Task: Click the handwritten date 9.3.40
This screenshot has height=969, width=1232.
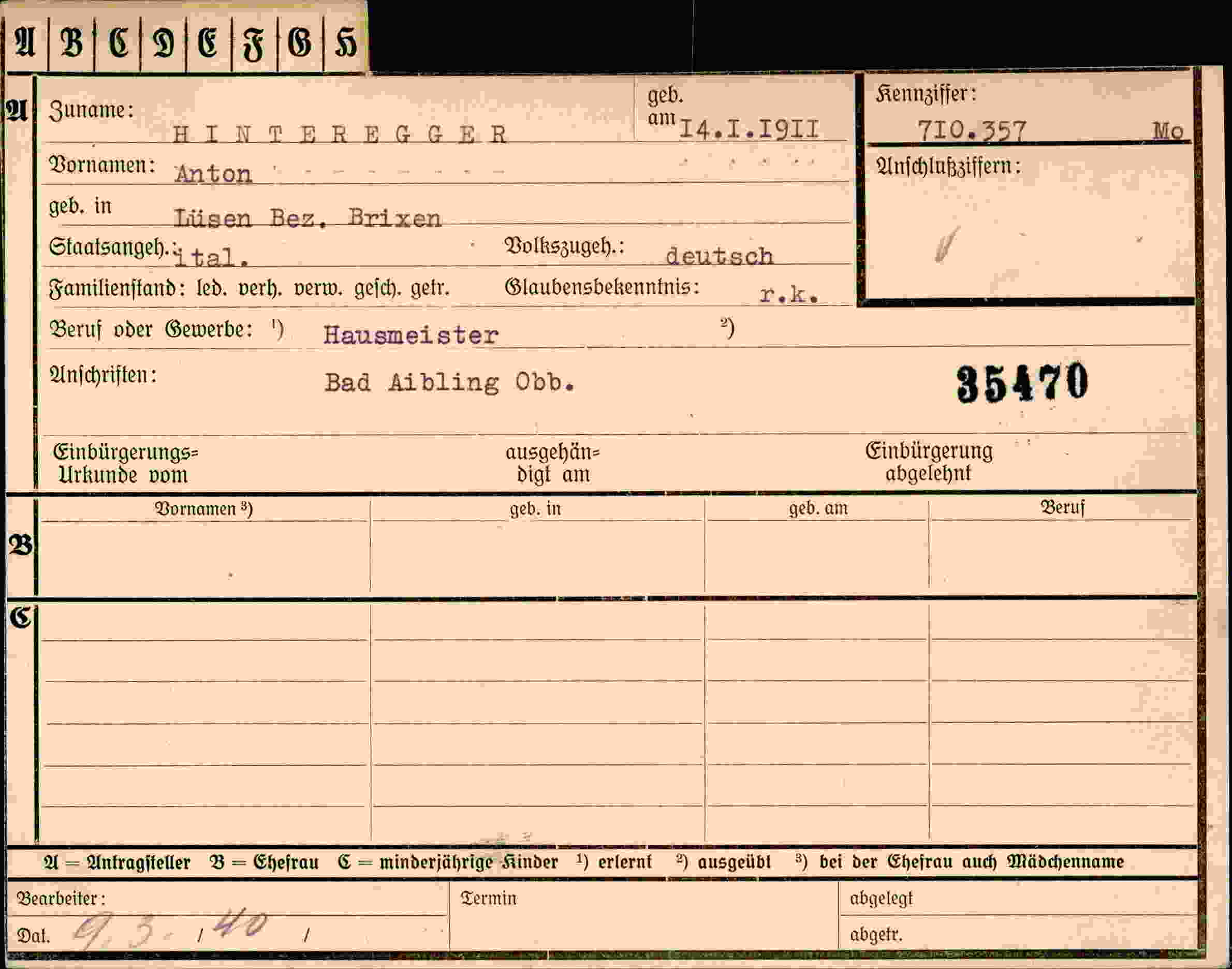Action: tap(171, 929)
